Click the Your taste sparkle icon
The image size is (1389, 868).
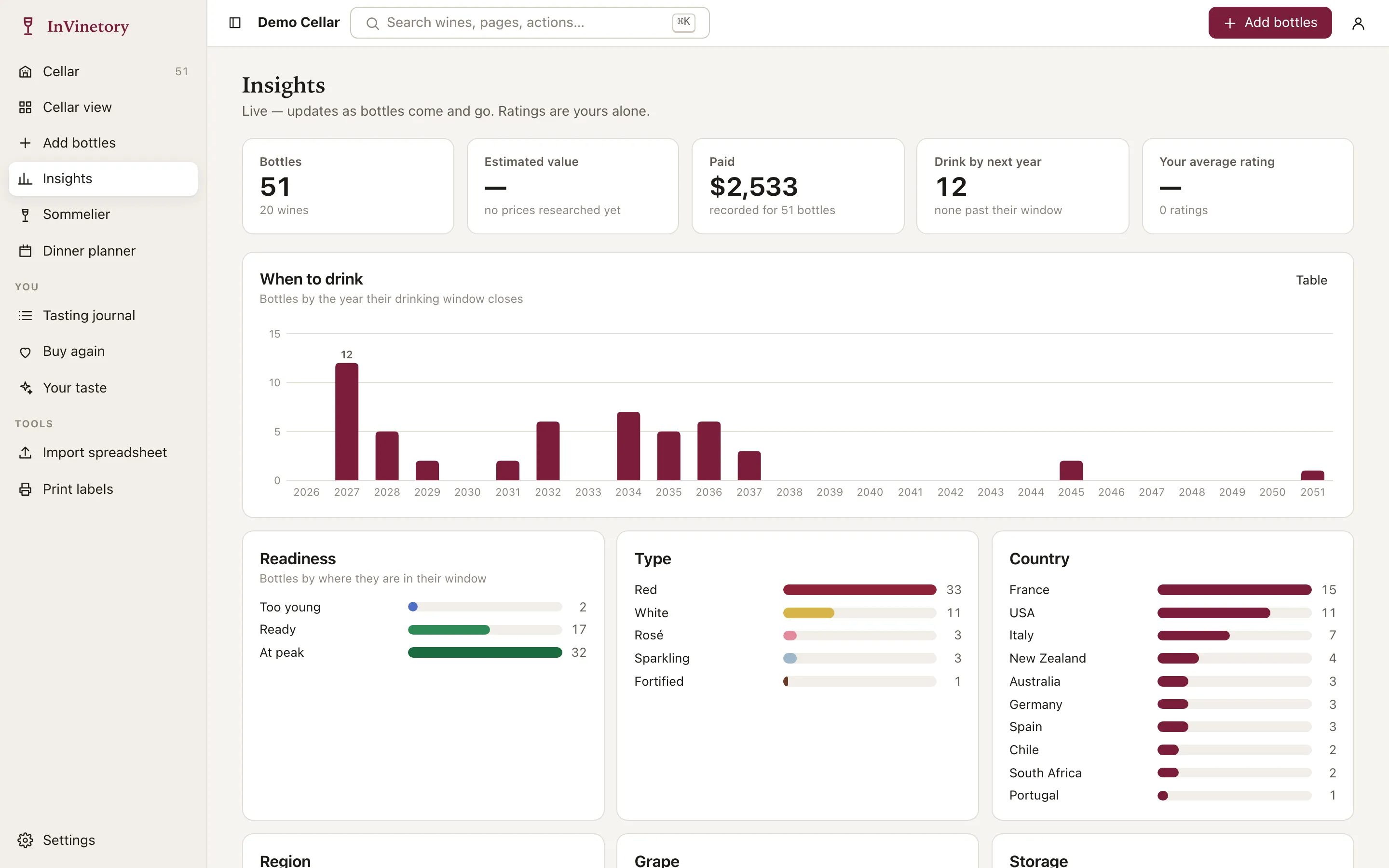pos(25,388)
